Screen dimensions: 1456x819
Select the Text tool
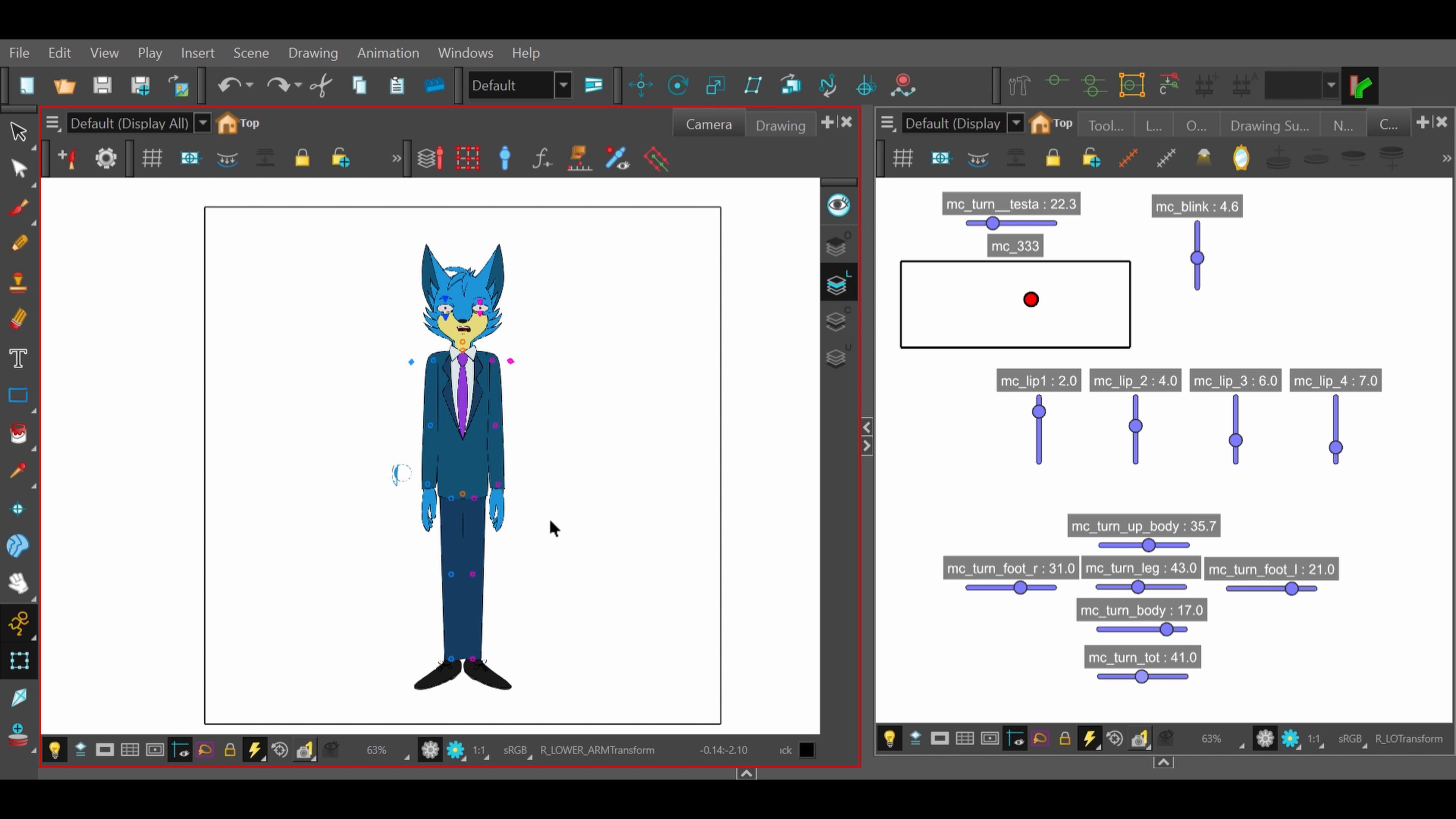pos(19,358)
